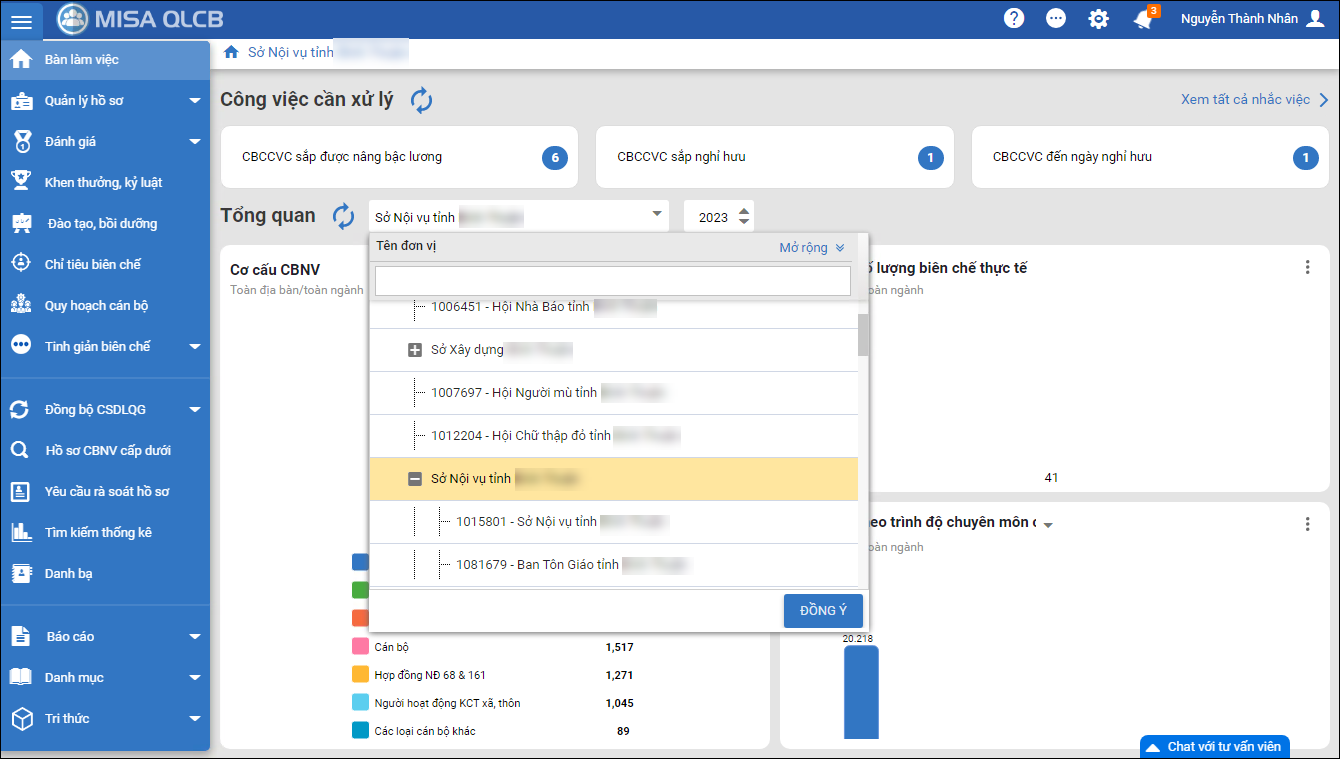Open Khen thưởng, kỷ luật menu item
This screenshot has width=1340, height=759.
point(103,183)
